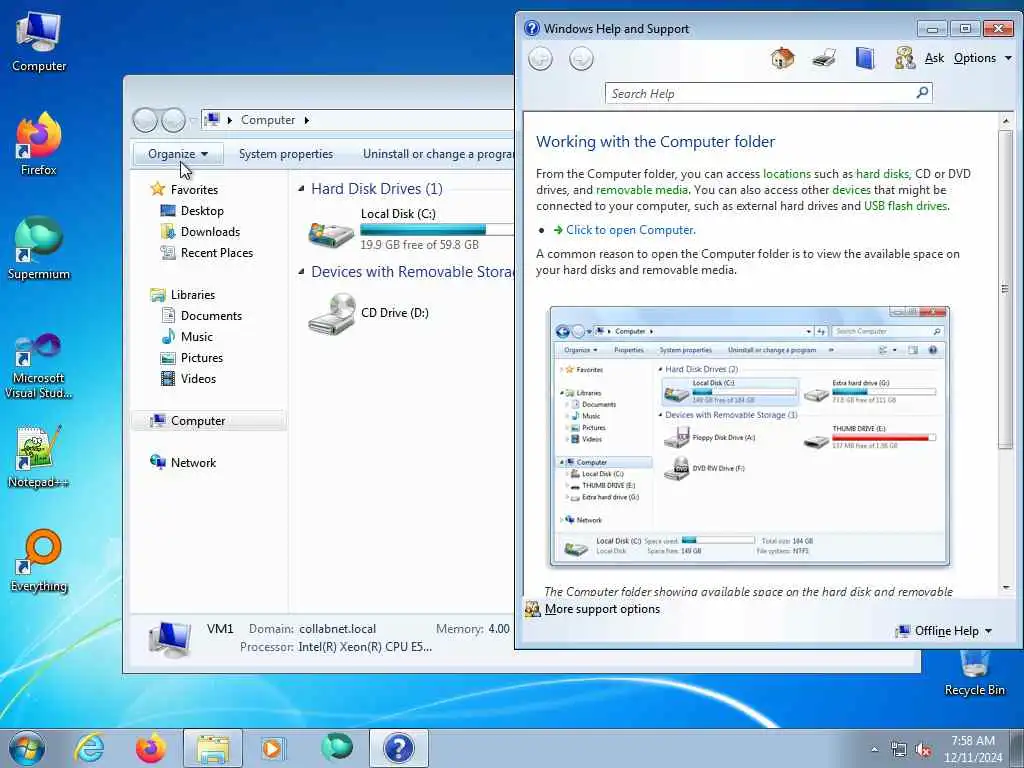The width and height of the screenshot is (1024, 768).
Task: Select Computer in navigation pane
Action: click(198, 421)
